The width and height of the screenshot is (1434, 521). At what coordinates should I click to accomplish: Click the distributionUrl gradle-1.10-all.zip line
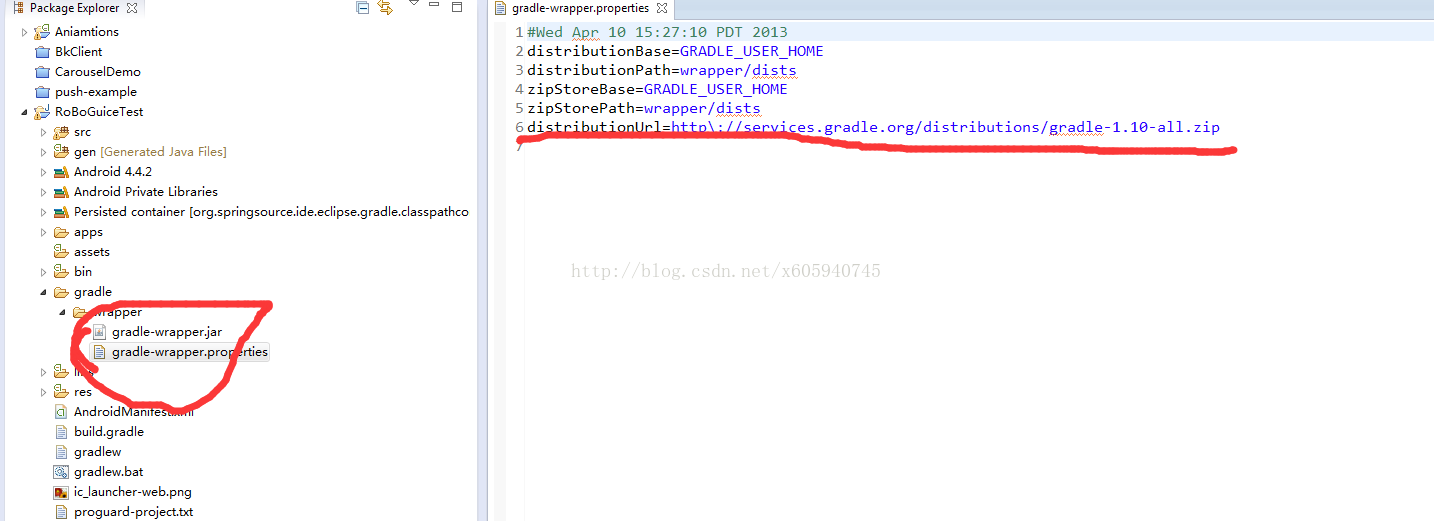click(x=873, y=127)
